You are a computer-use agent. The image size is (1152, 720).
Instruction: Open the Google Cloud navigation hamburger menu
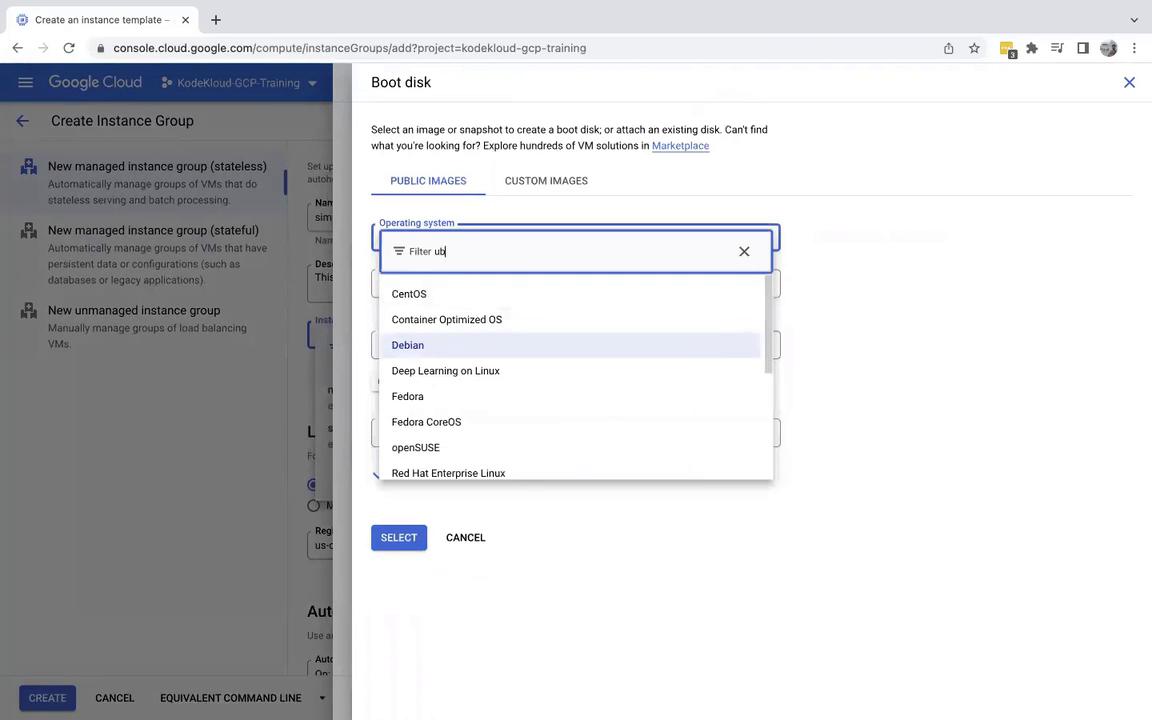(x=25, y=83)
